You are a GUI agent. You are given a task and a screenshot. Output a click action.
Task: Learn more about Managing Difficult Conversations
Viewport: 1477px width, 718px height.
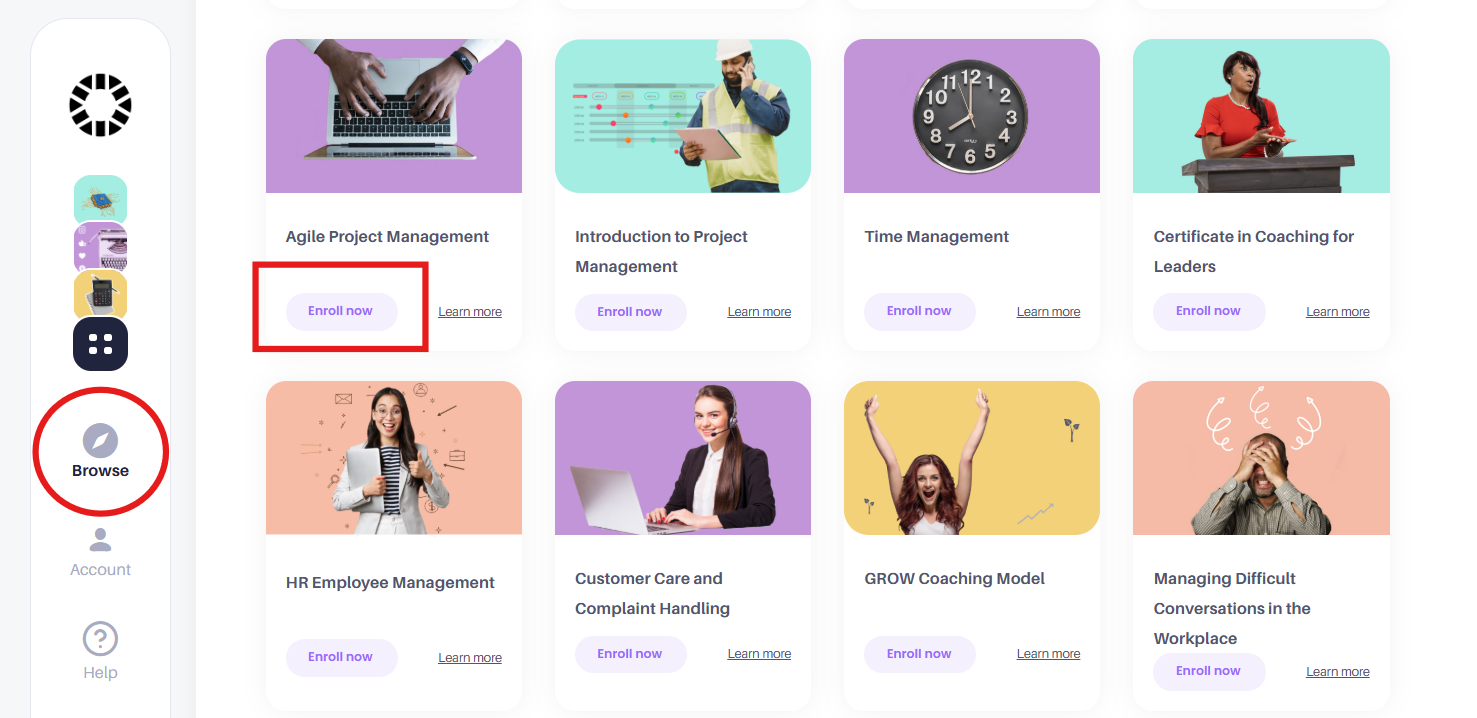tap(1338, 672)
